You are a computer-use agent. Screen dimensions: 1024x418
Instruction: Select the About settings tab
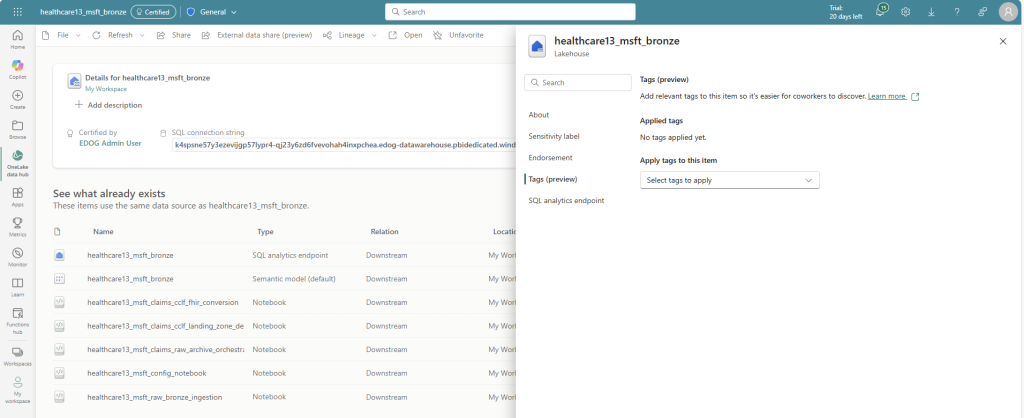point(539,115)
